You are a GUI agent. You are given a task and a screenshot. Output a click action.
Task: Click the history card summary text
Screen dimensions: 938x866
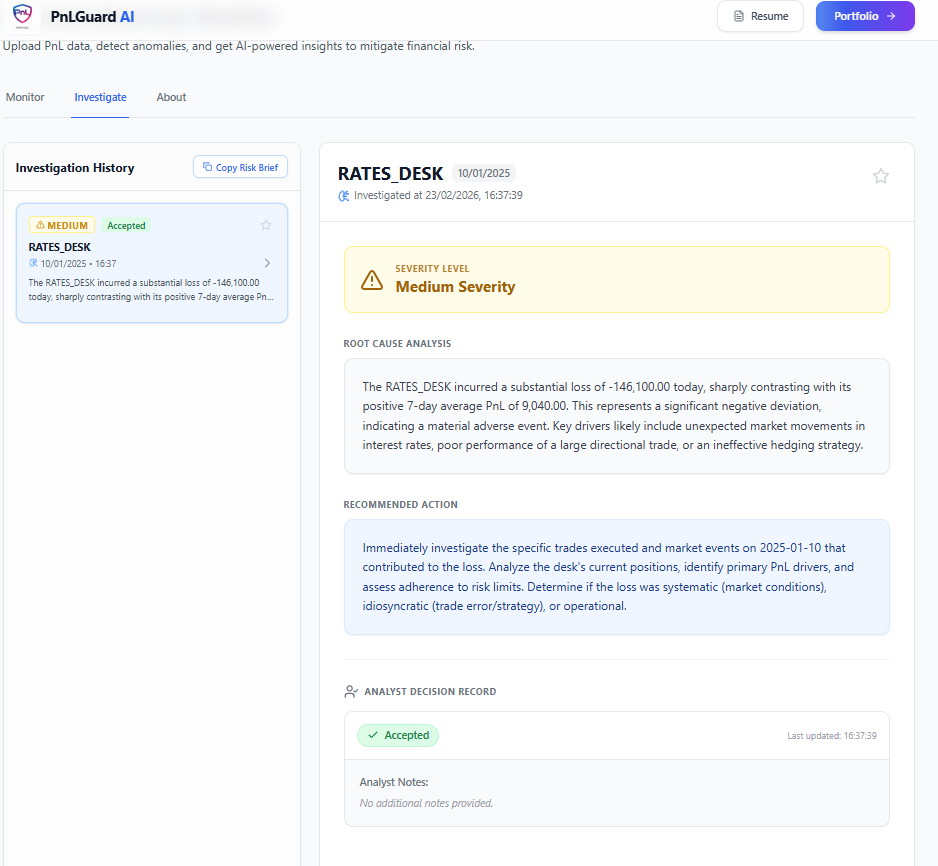coord(151,289)
